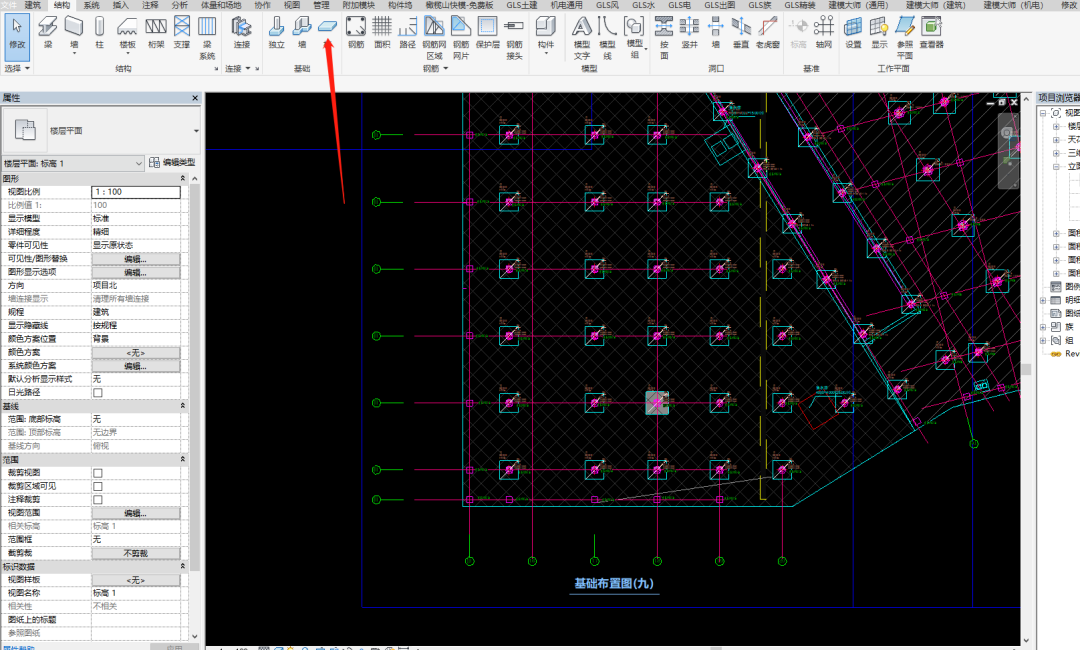1080x650 pixels.
Task: Switch to the 建筑 ribbon tab
Action: pyautogui.click(x=33, y=5)
